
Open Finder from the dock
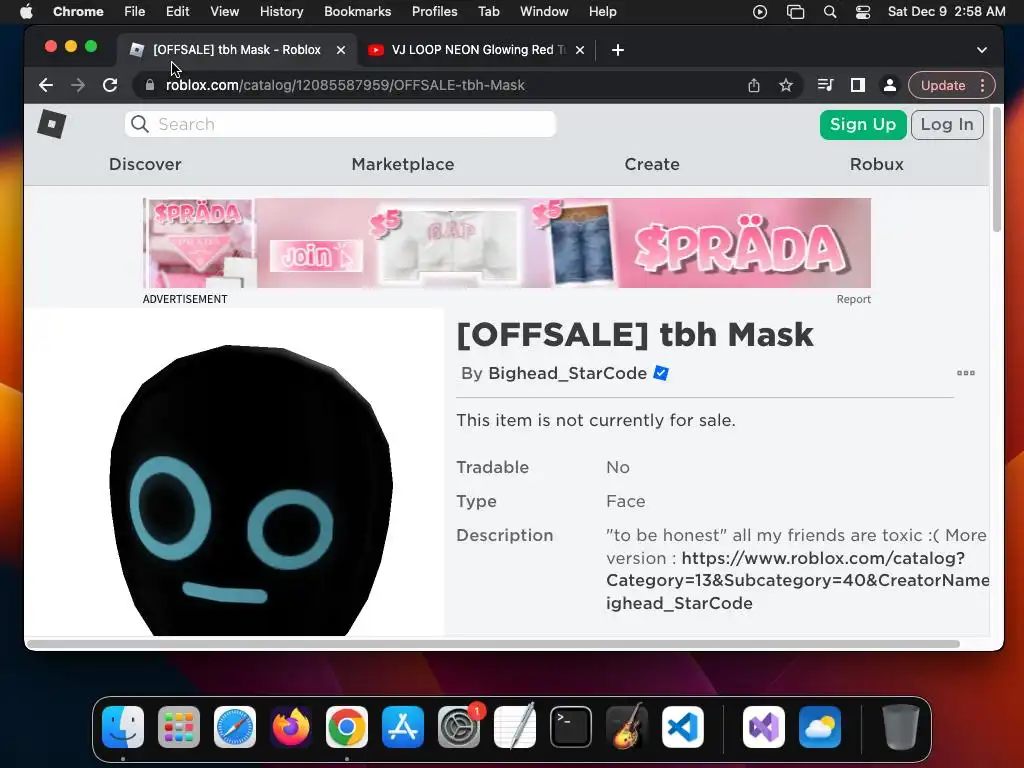(x=123, y=727)
